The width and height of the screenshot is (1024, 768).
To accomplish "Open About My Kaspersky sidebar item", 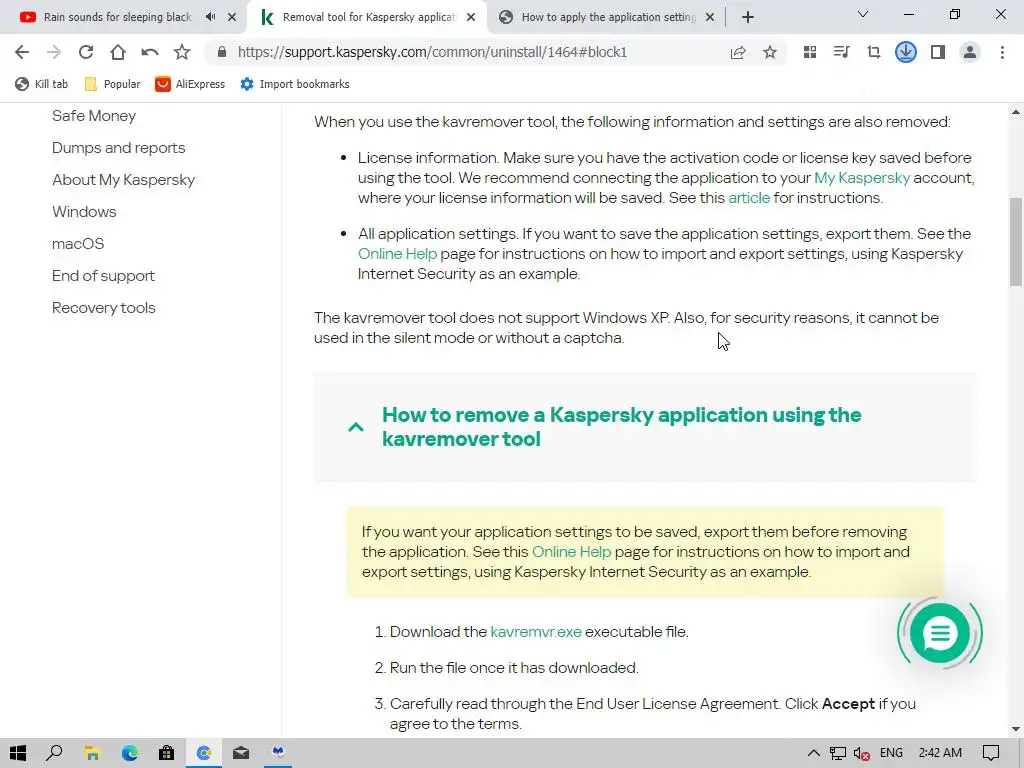I will point(123,180).
